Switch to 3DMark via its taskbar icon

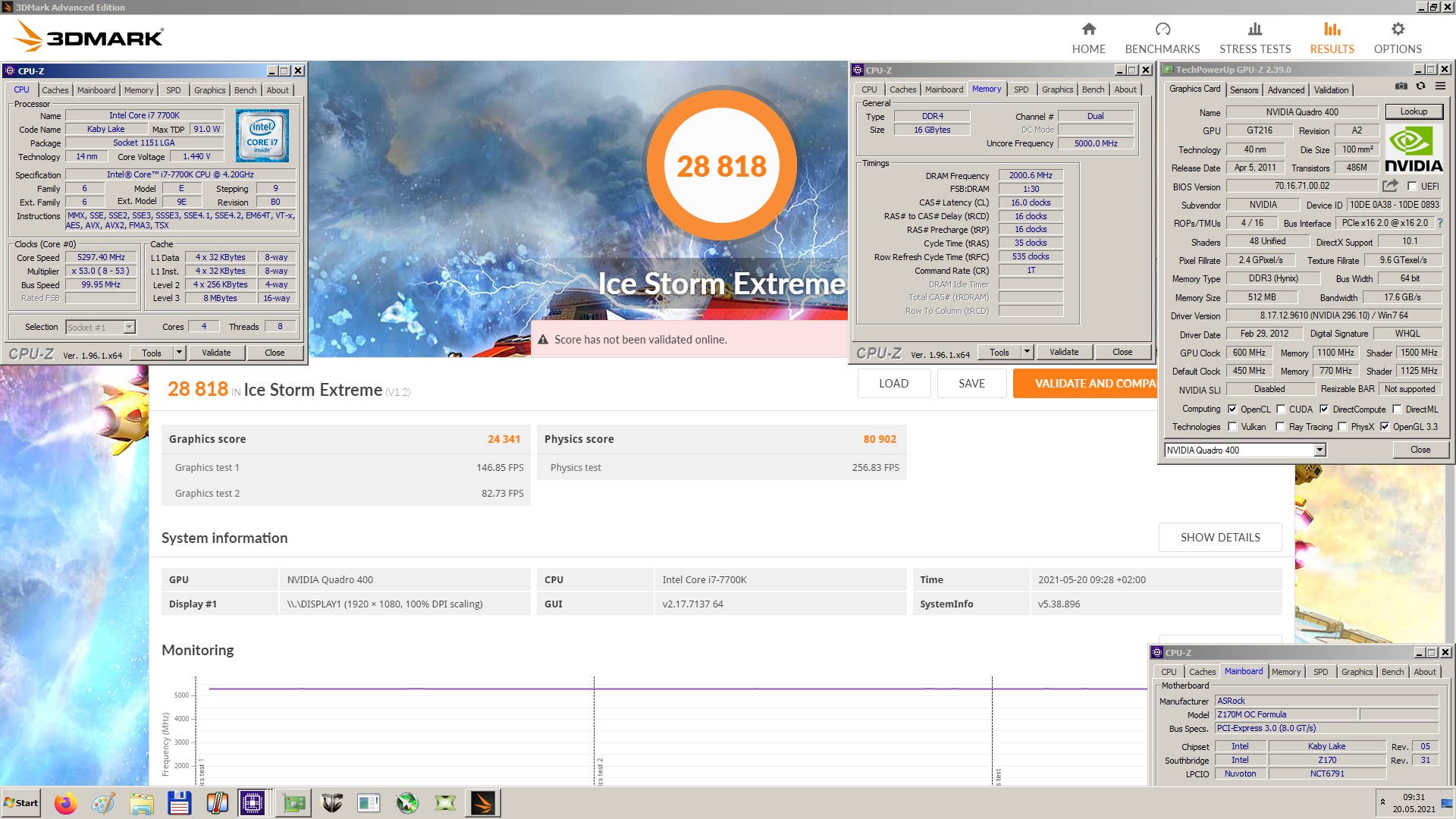pyautogui.click(x=483, y=803)
